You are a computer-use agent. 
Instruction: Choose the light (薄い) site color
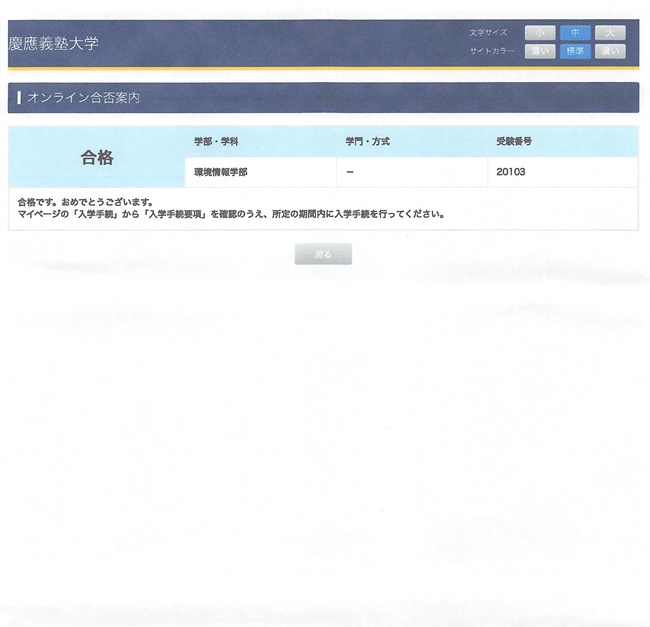tap(539, 51)
